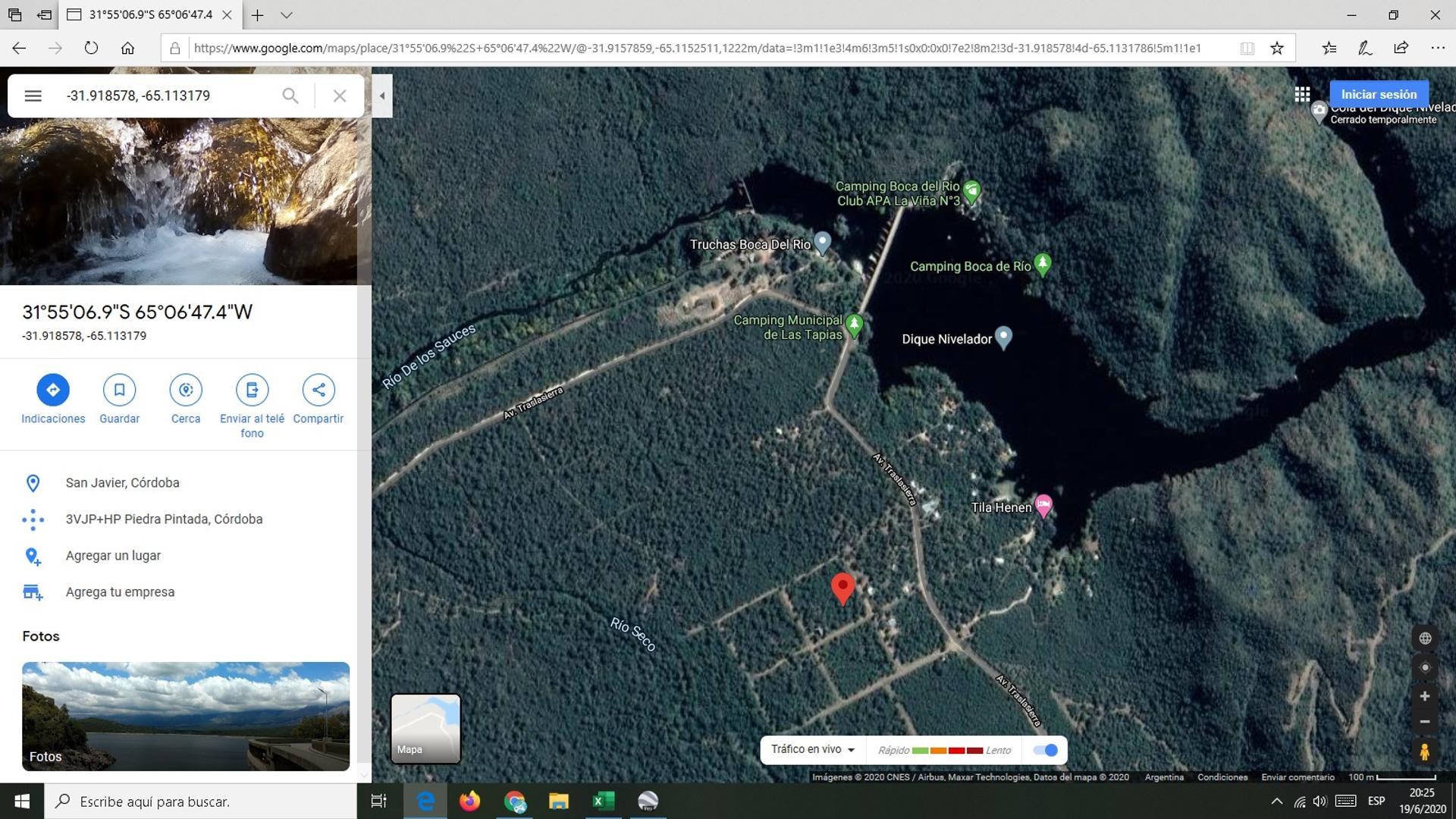Viewport: 1456px width, 819px height.
Task: Zoom in with the plus button
Action: click(1425, 696)
